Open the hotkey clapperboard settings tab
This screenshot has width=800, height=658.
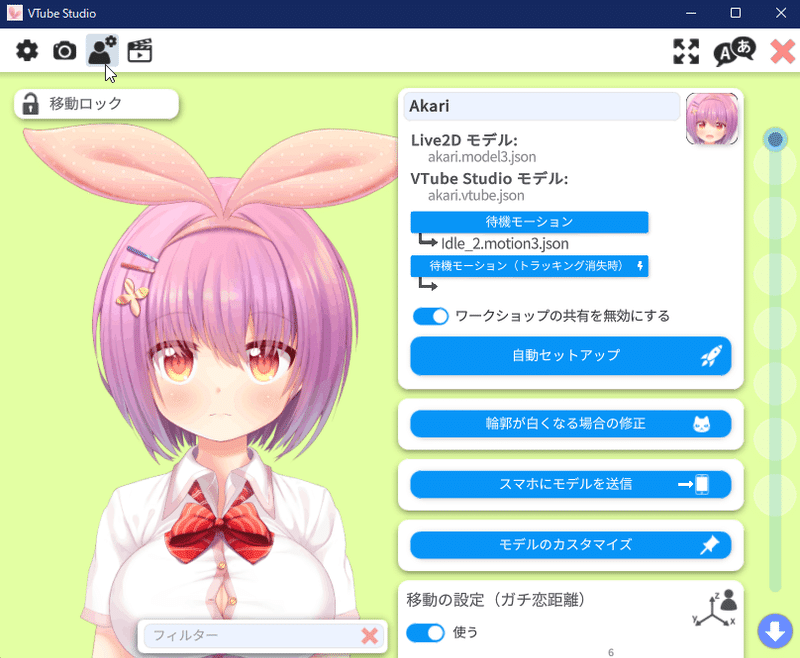(x=140, y=50)
